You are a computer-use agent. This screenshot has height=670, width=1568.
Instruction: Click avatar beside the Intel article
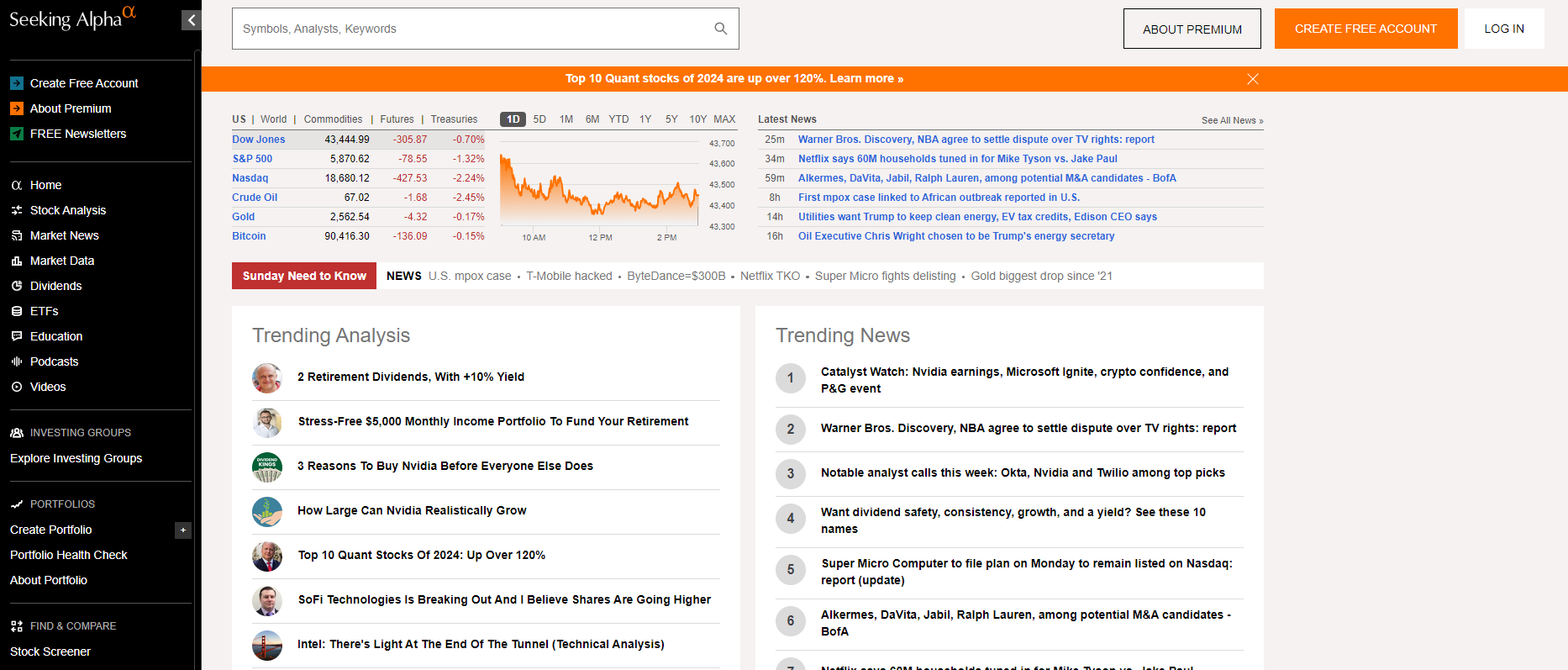(267, 646)
